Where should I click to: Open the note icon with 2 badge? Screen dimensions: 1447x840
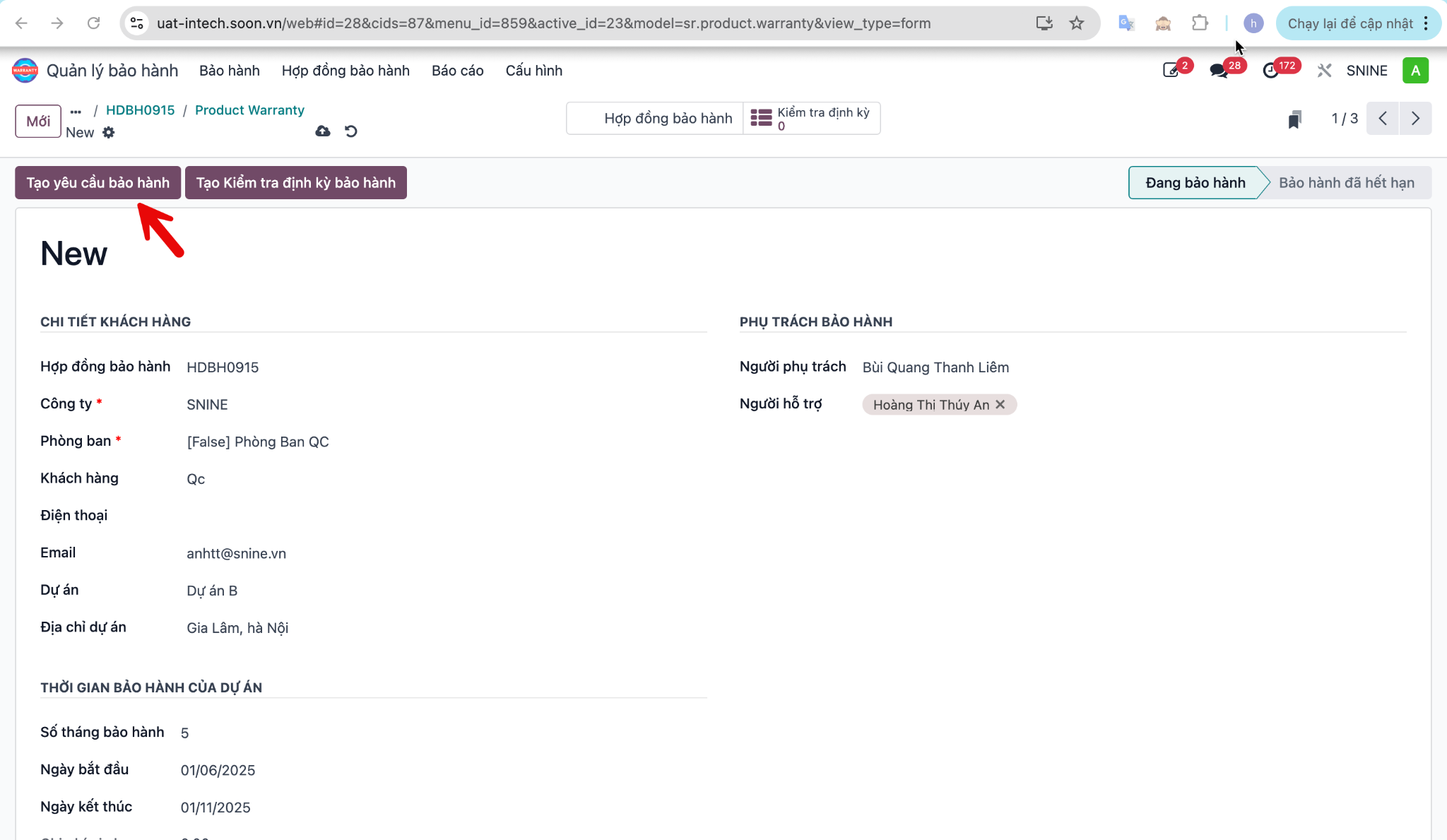click(x=1171, y=71)
